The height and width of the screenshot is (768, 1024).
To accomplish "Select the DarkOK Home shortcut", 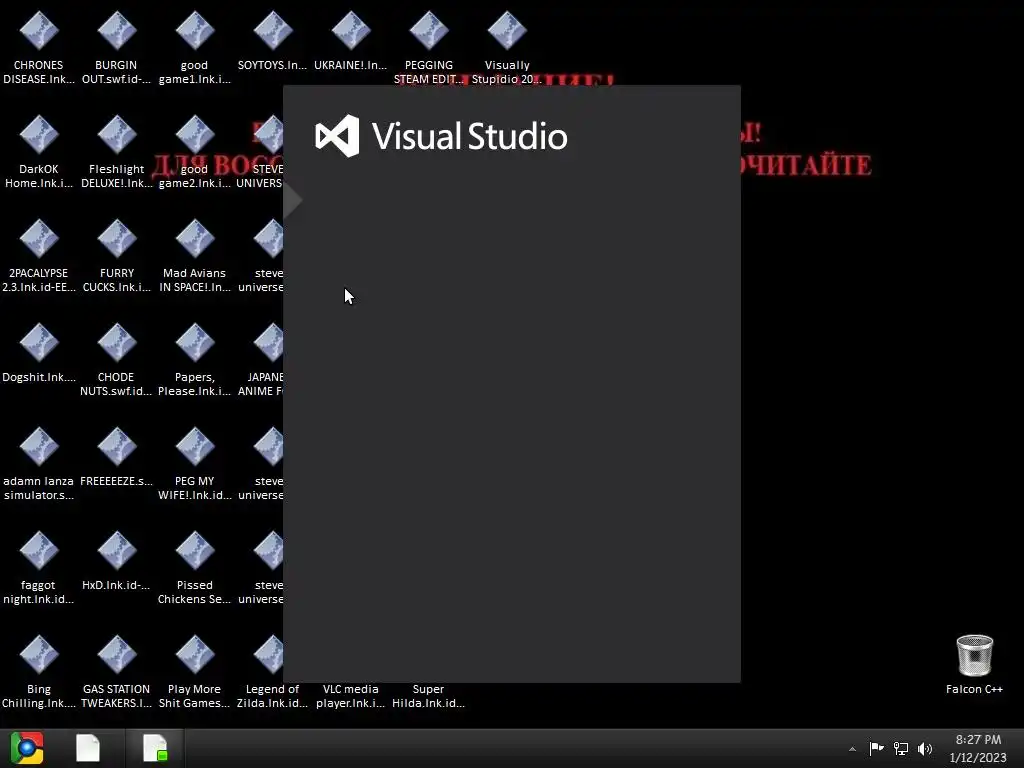I will click(x=39, y=152).
